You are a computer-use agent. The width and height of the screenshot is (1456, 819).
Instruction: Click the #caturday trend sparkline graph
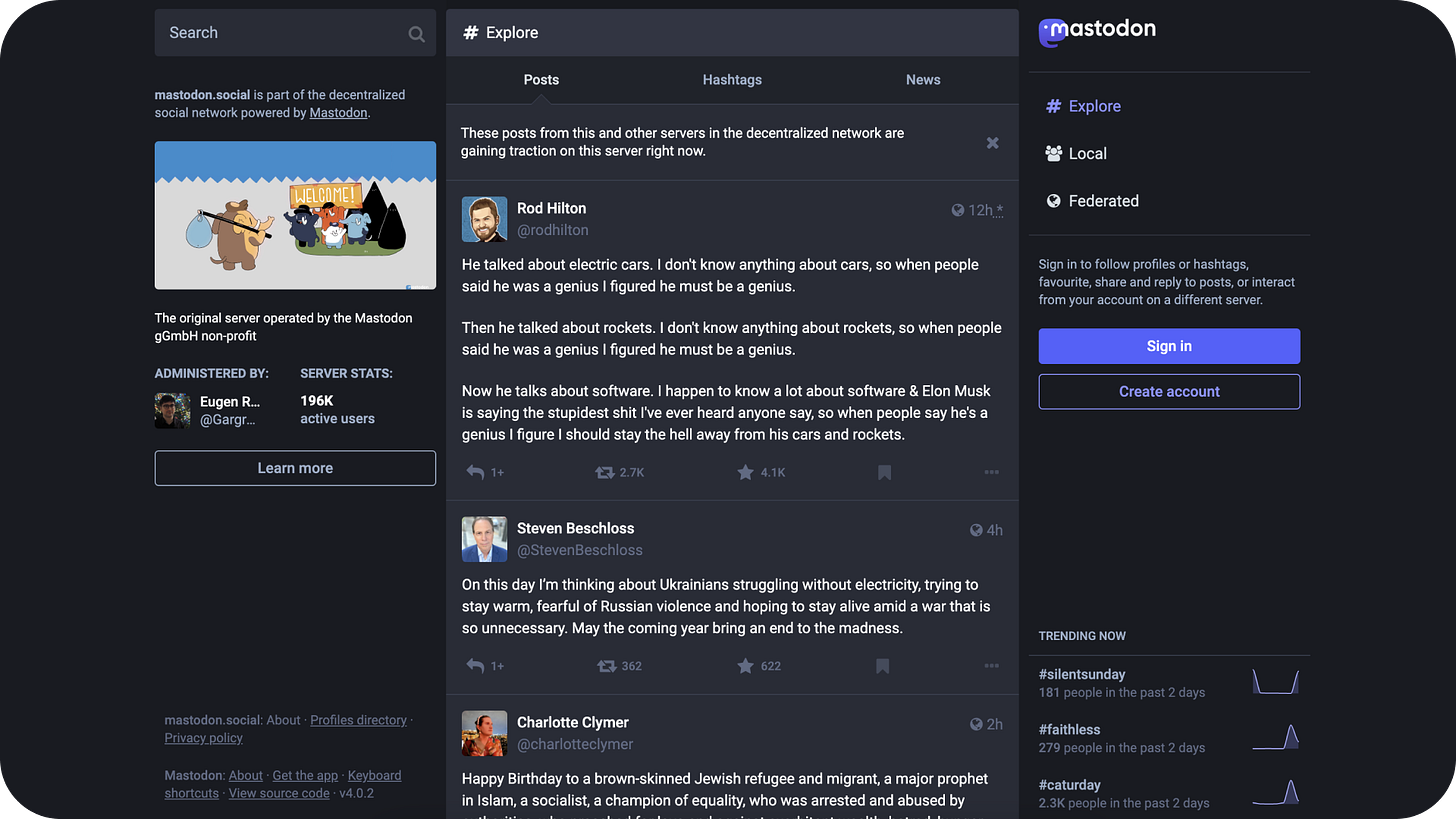pos(1275,793)
